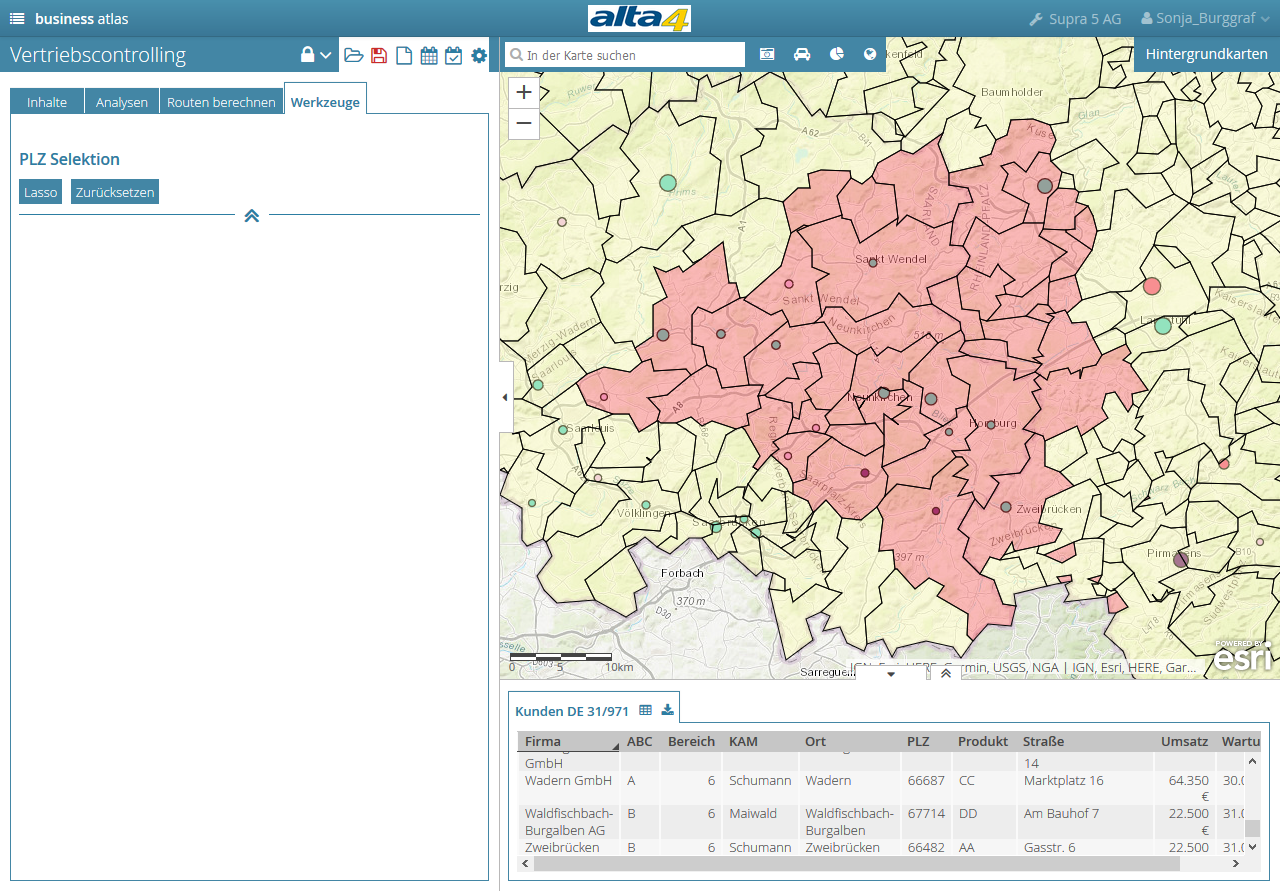Click the globe icon in map toolbar
Viewport: 1280px width, 891px height.
tap(870, 54)
